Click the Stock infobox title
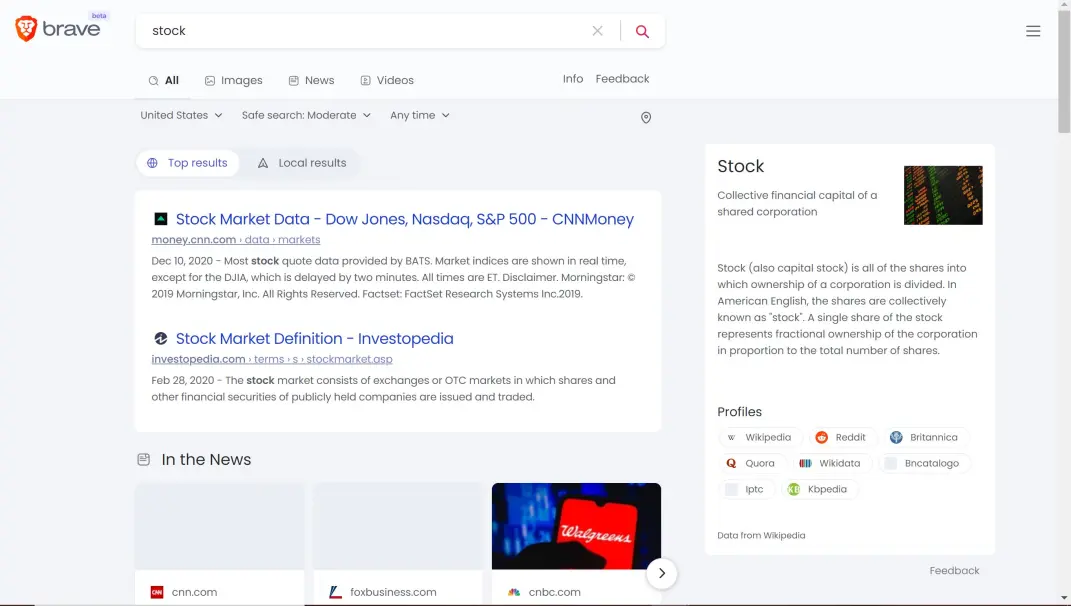 pyautogui.click(x=740, y=166)
